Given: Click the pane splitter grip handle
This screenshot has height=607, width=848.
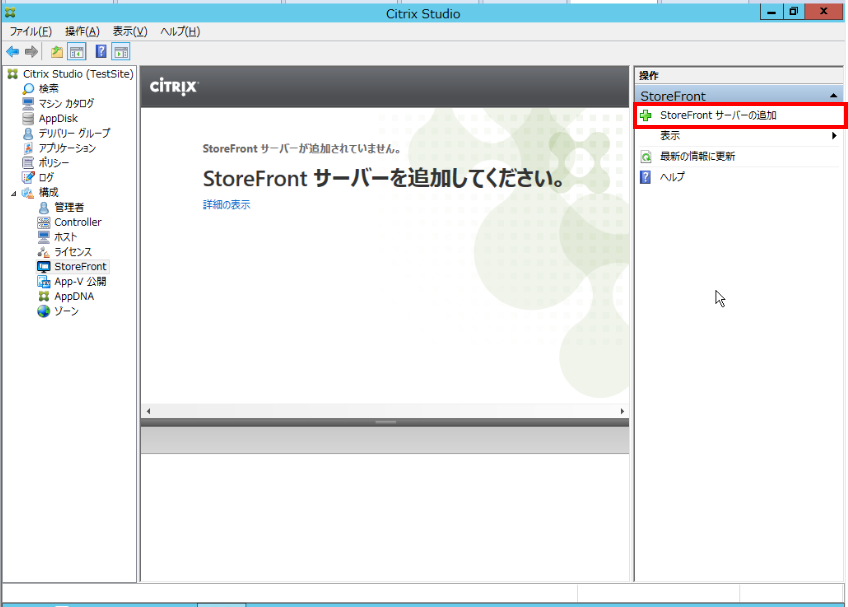Looking at the screenshot, I should pyautogui.click(x=386, y=422).
